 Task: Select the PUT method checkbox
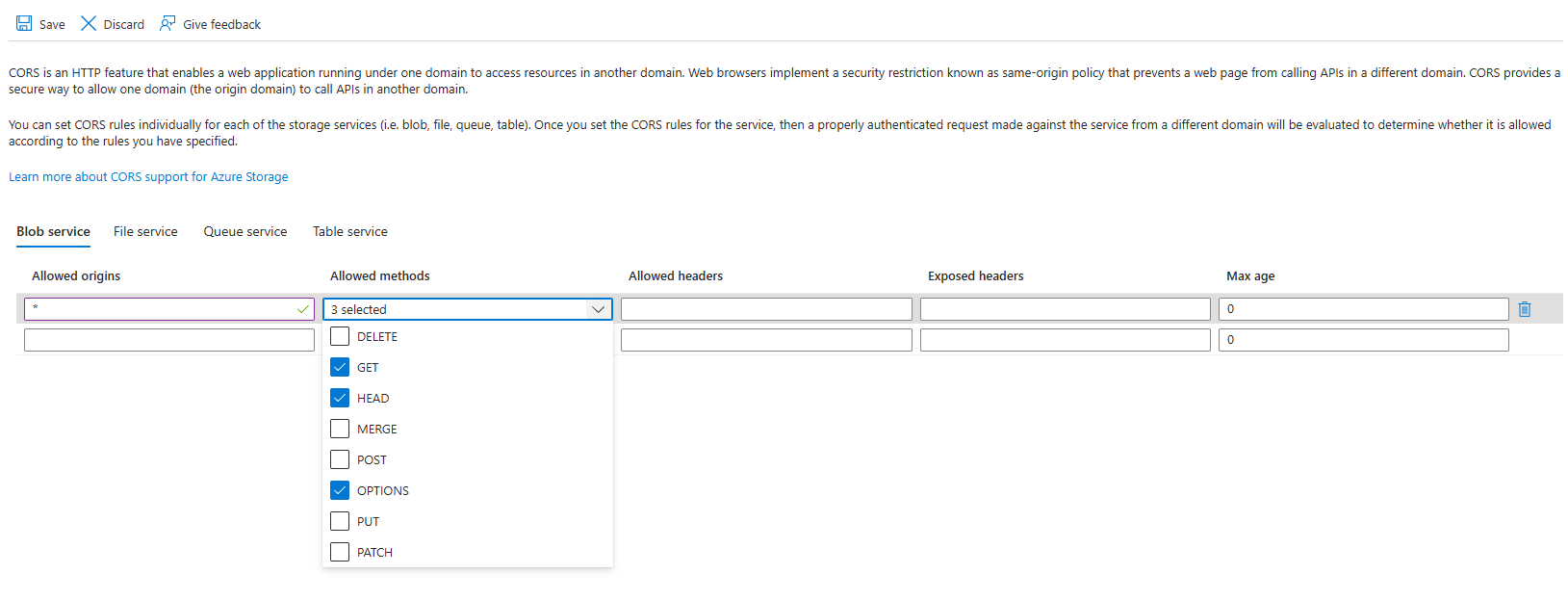[340, 521]
